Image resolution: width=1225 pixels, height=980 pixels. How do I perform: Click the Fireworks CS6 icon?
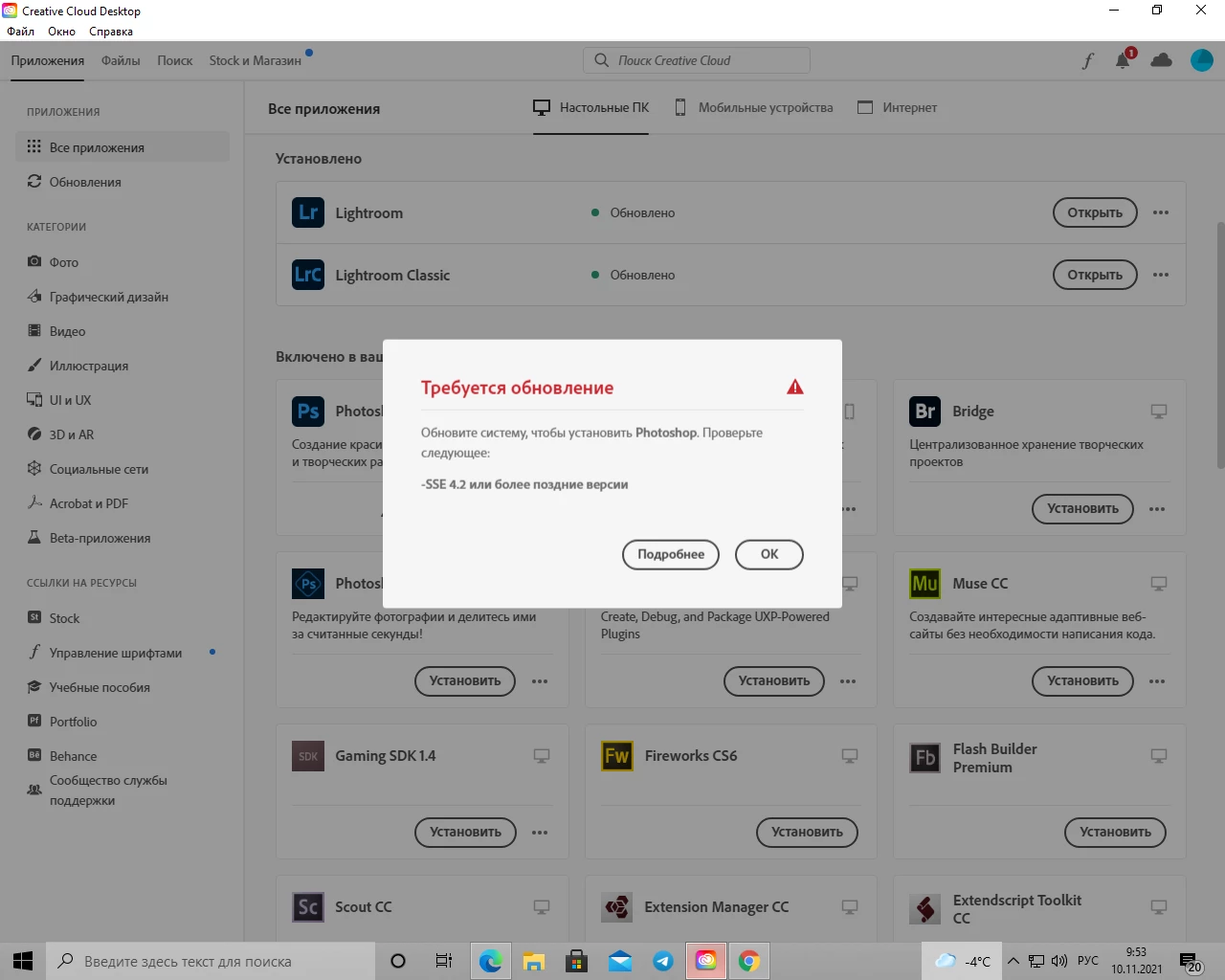click(x=617, y=755)
